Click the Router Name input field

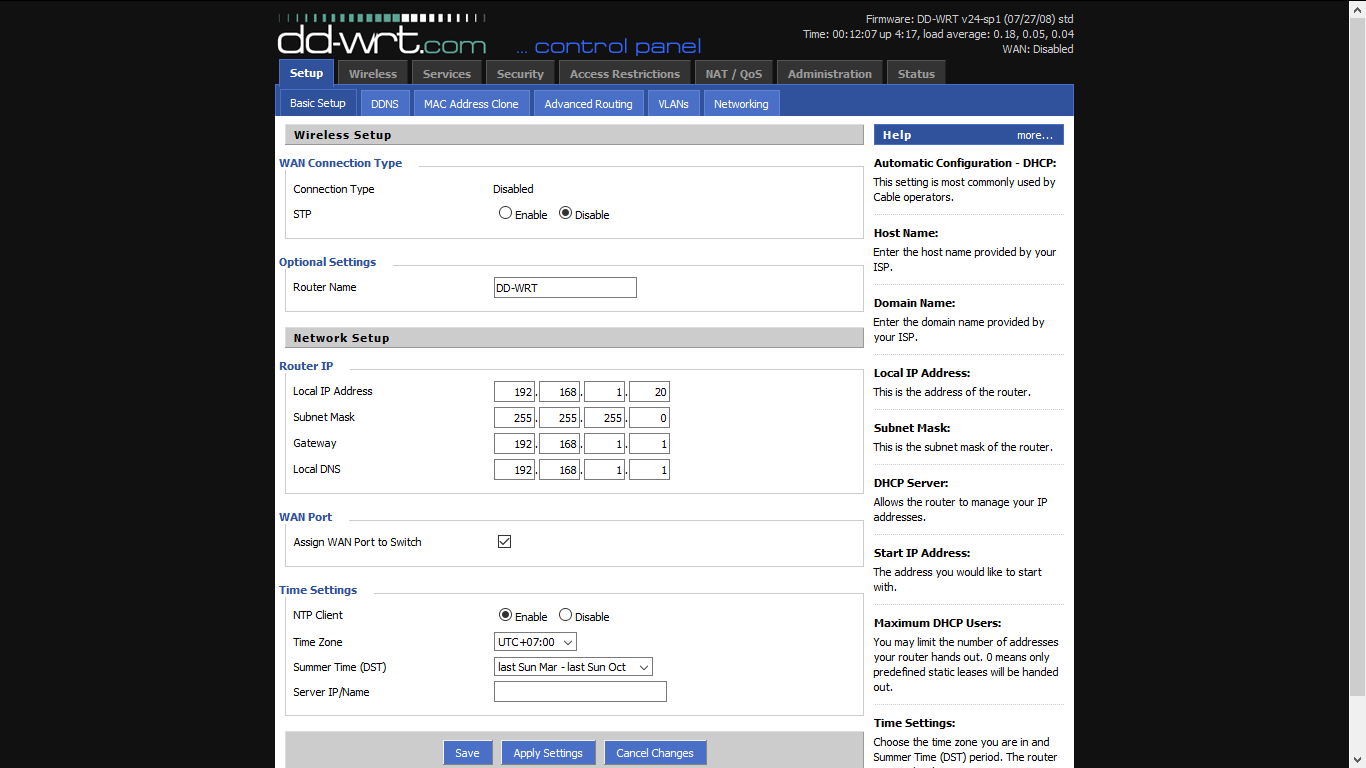coord(565,288)
